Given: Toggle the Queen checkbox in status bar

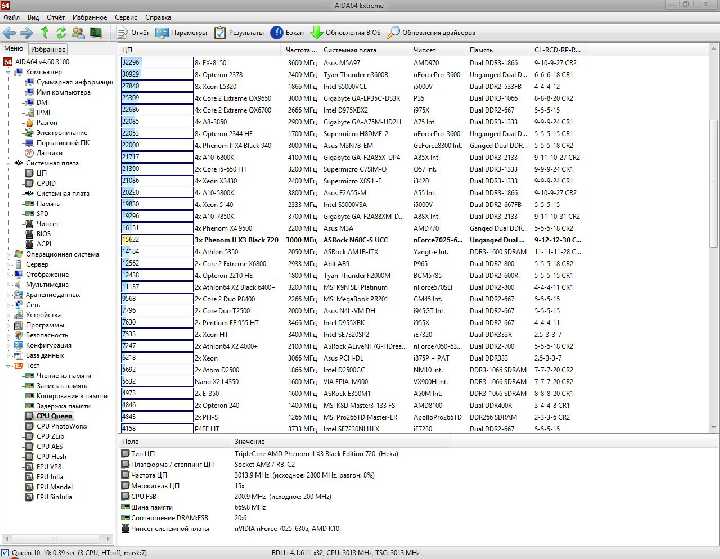Looking at the screenshot, I should coord(5,553).
